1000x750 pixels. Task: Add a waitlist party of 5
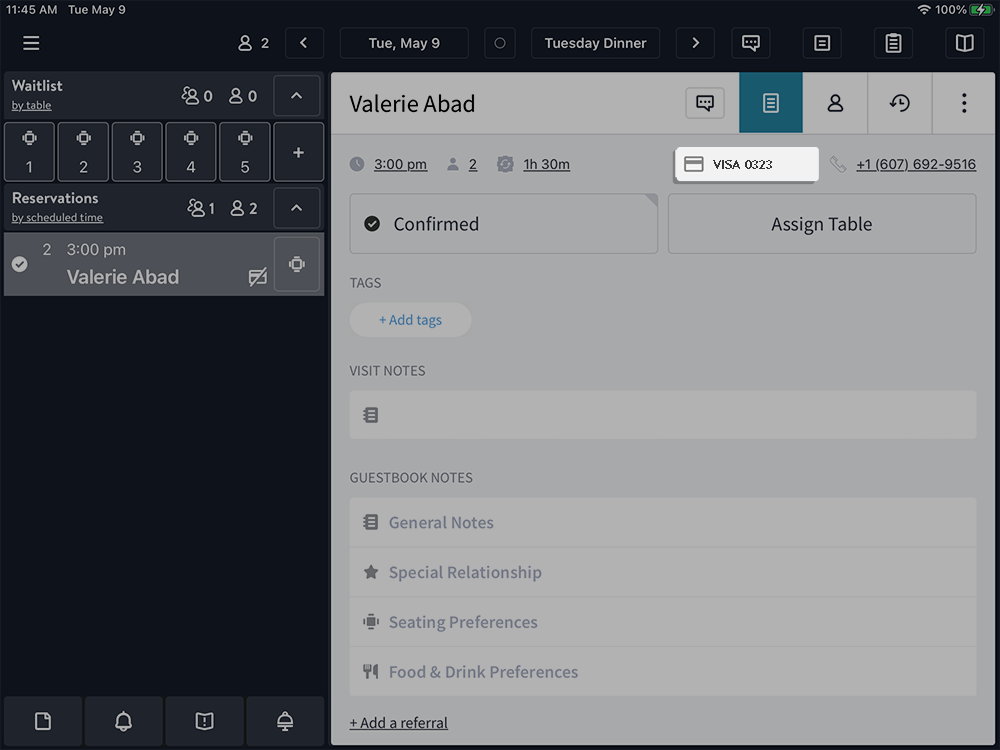click(245, 152)
